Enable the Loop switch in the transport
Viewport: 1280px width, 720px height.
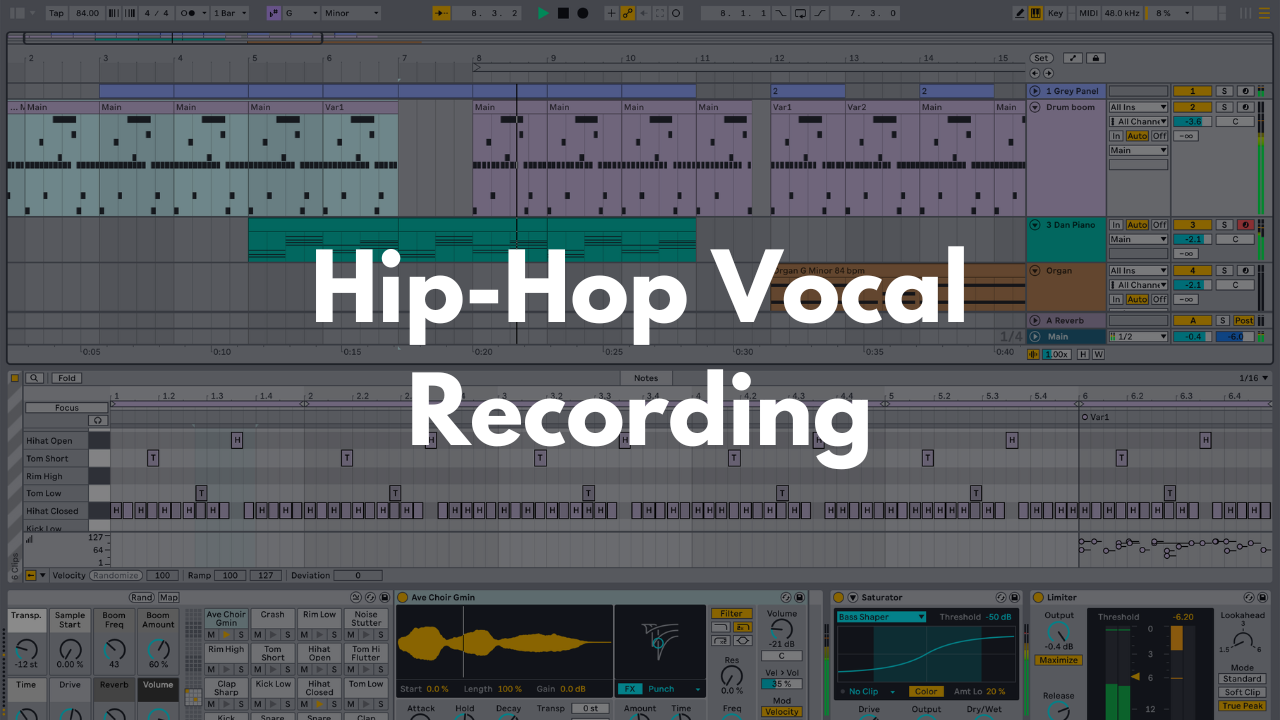point(801,12)
